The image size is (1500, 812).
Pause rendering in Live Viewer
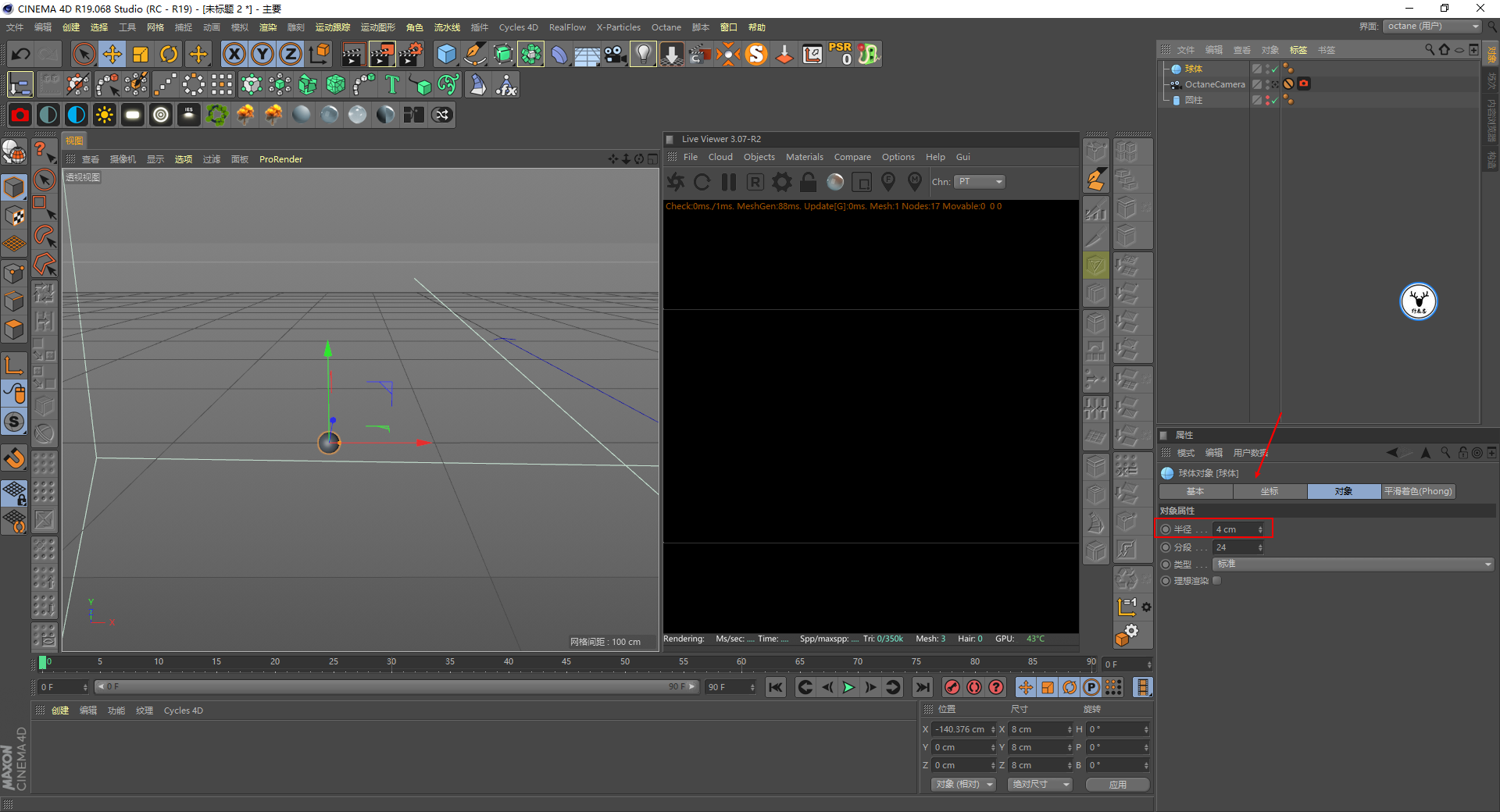[729, 182]
